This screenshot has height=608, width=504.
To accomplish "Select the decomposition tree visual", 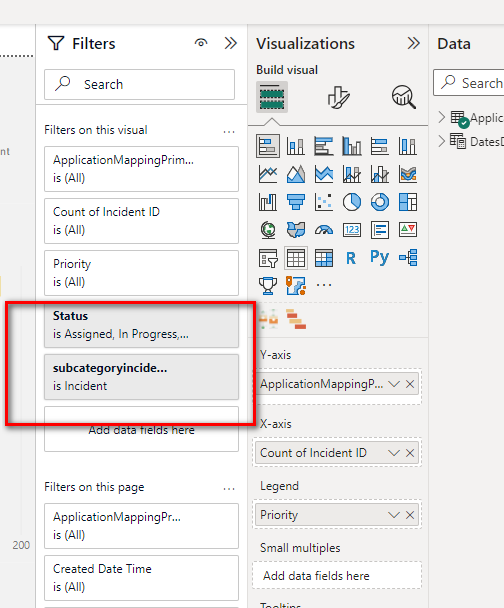I will click(408, 258).
